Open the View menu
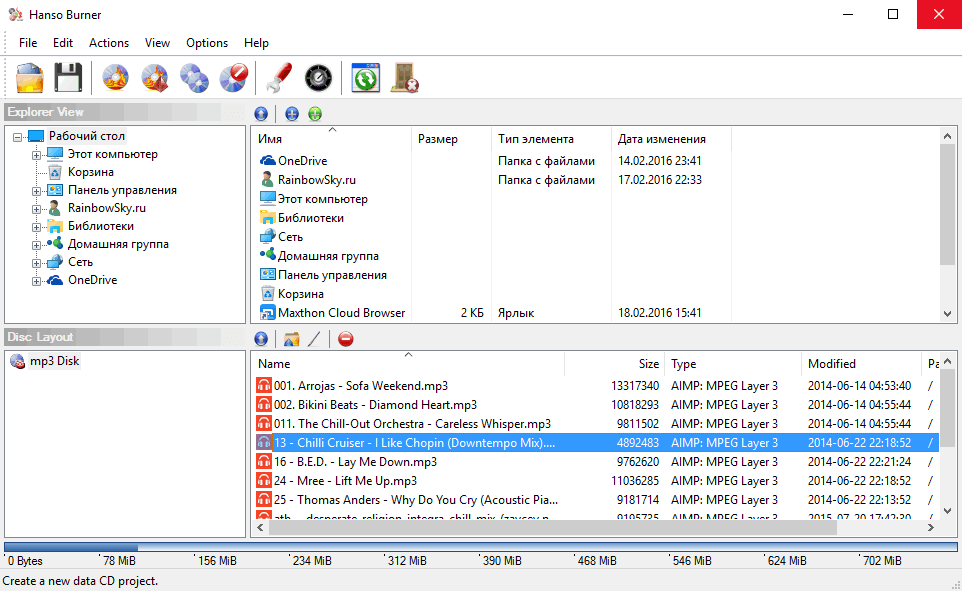 157,42
